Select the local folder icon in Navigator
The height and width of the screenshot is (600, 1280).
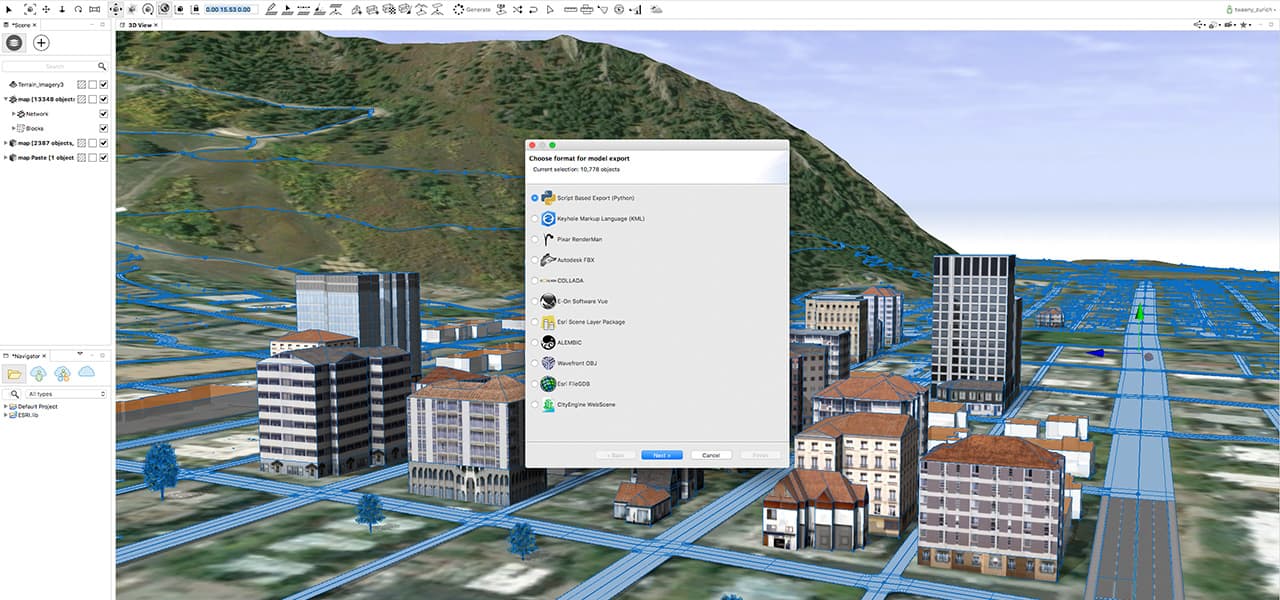coord(15,373)
